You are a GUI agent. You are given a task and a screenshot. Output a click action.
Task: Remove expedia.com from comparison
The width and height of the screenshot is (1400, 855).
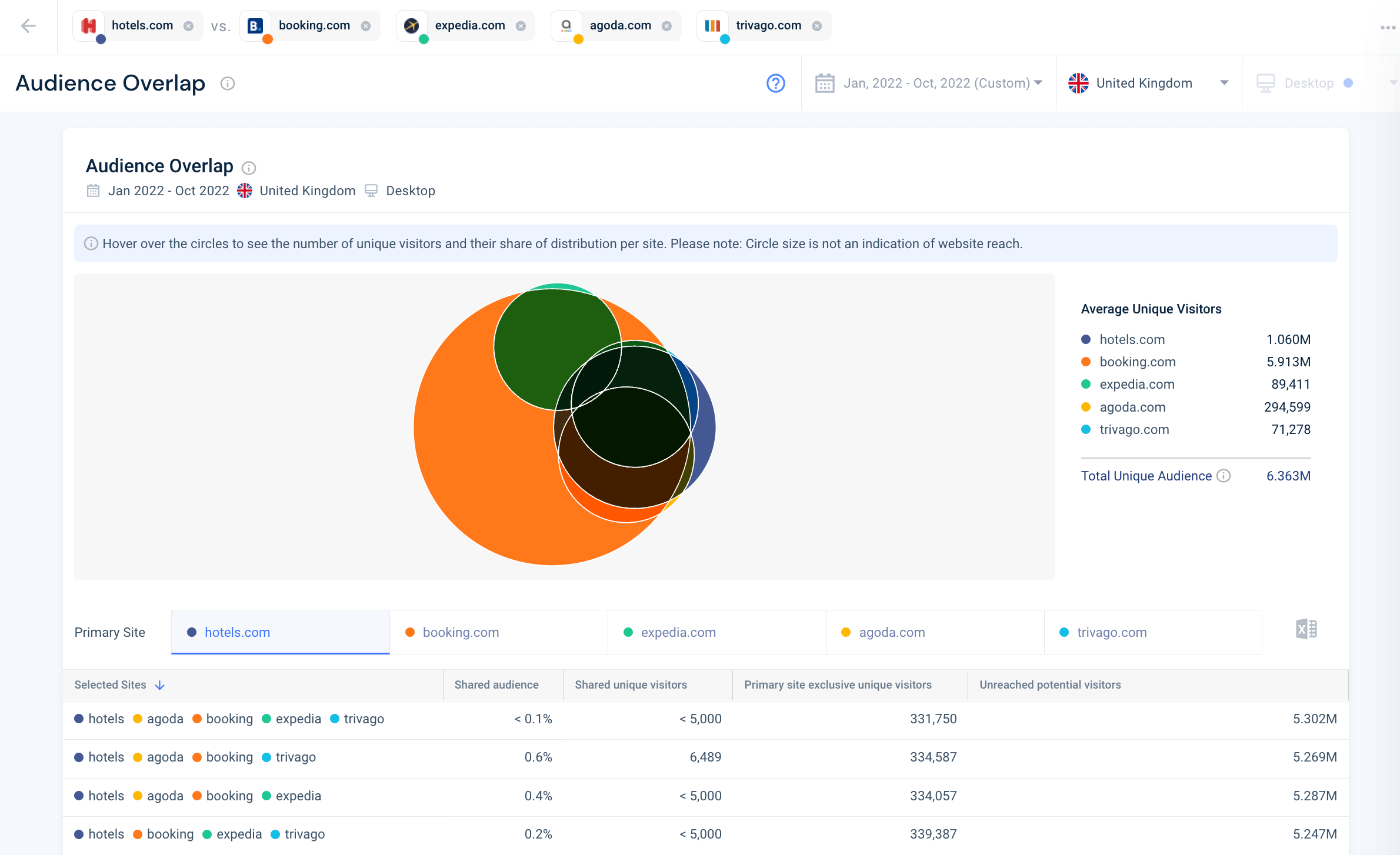(521, 26)
